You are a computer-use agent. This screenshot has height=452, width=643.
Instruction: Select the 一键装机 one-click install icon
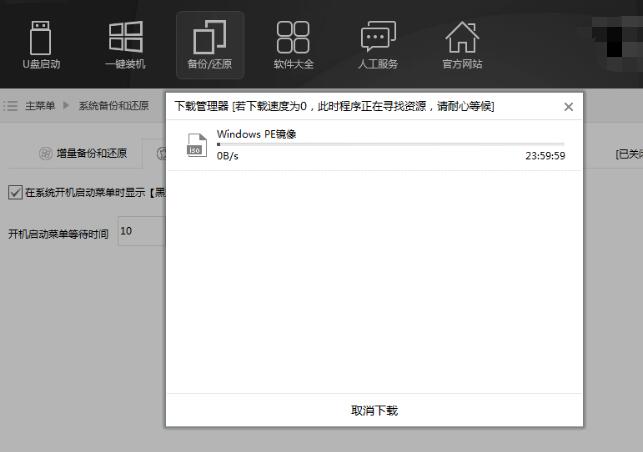pyautogui.click(x=125, y=45)
